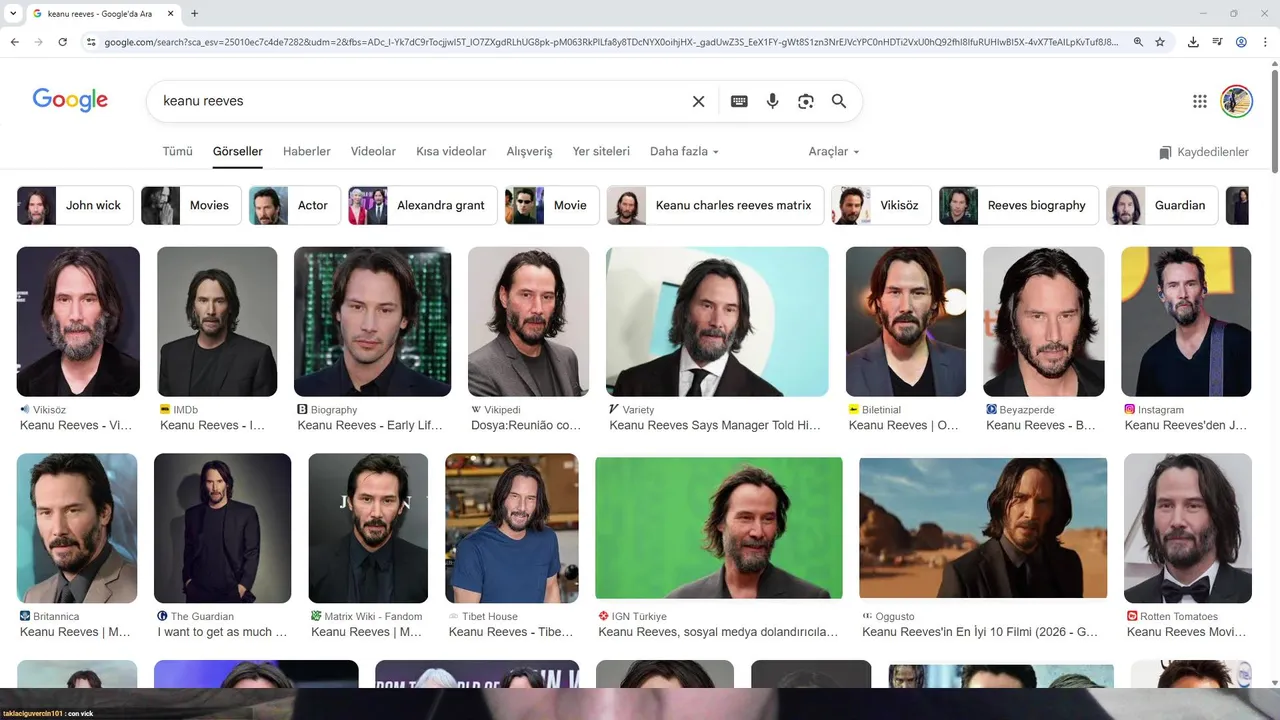Open the Oggusto desert image thumbnail
This screenshot has width=1280, height=720.
click(983, 528)
